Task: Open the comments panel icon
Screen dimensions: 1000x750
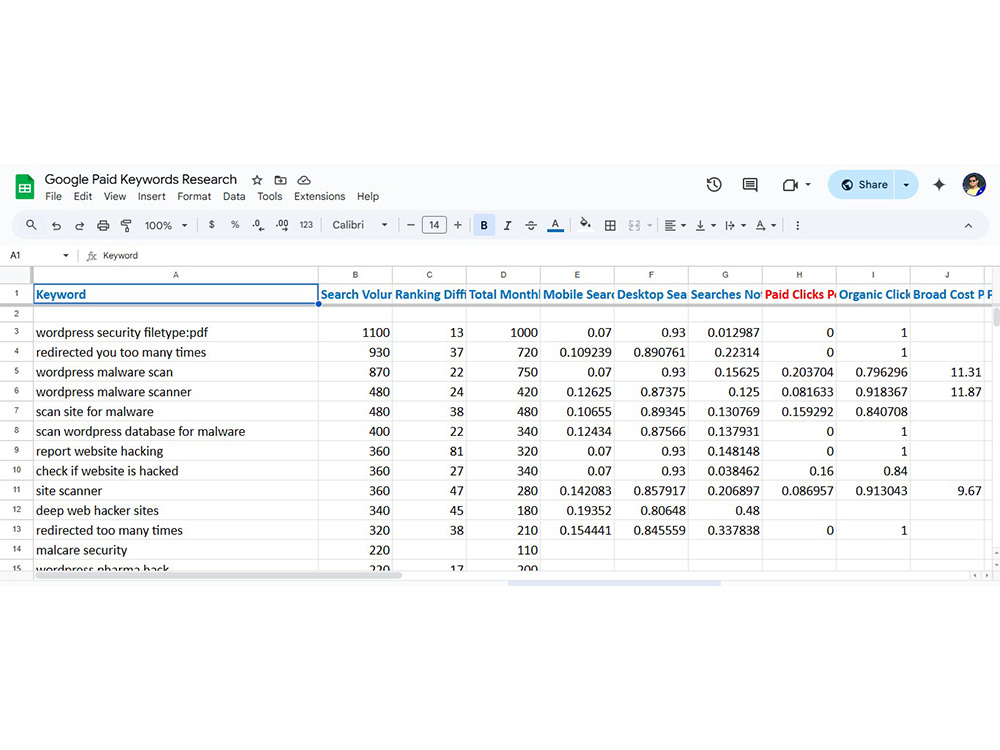Action: [750, 185]
